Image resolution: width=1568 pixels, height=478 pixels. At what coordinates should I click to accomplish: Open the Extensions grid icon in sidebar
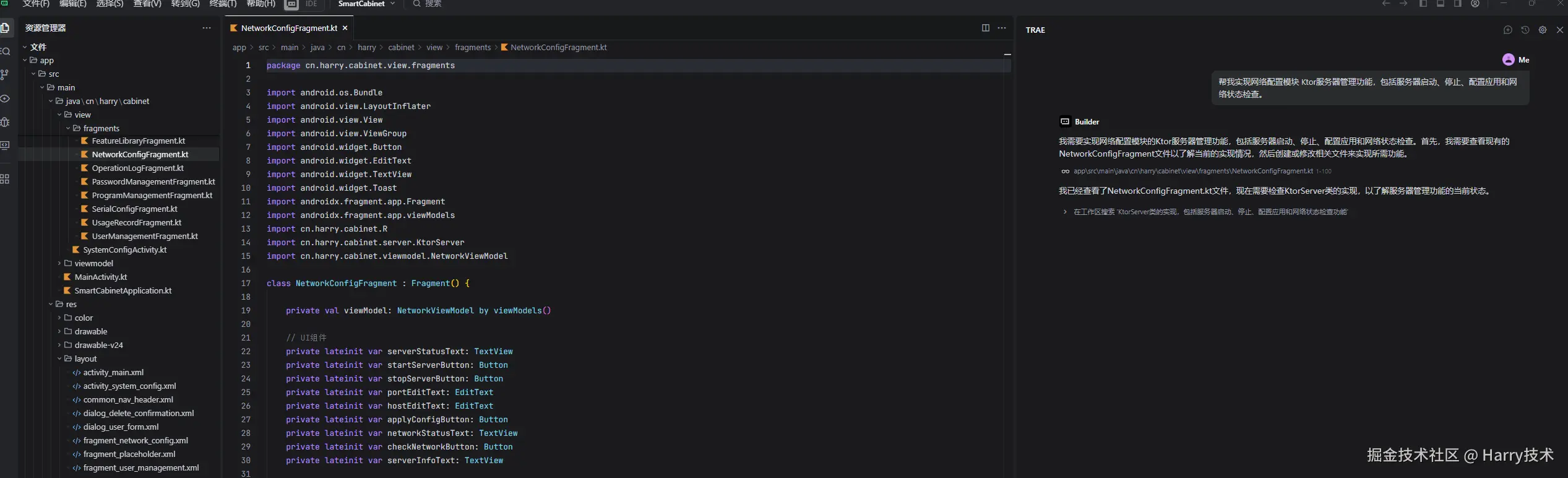click(5, 179)
